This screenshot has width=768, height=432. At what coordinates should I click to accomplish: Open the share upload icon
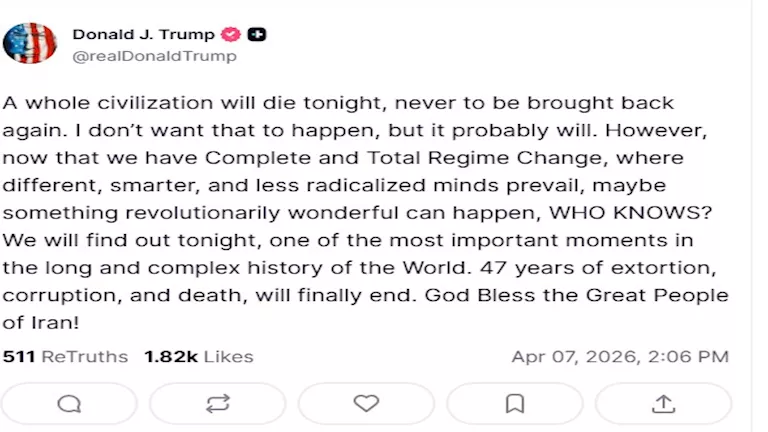pos(663,403)
